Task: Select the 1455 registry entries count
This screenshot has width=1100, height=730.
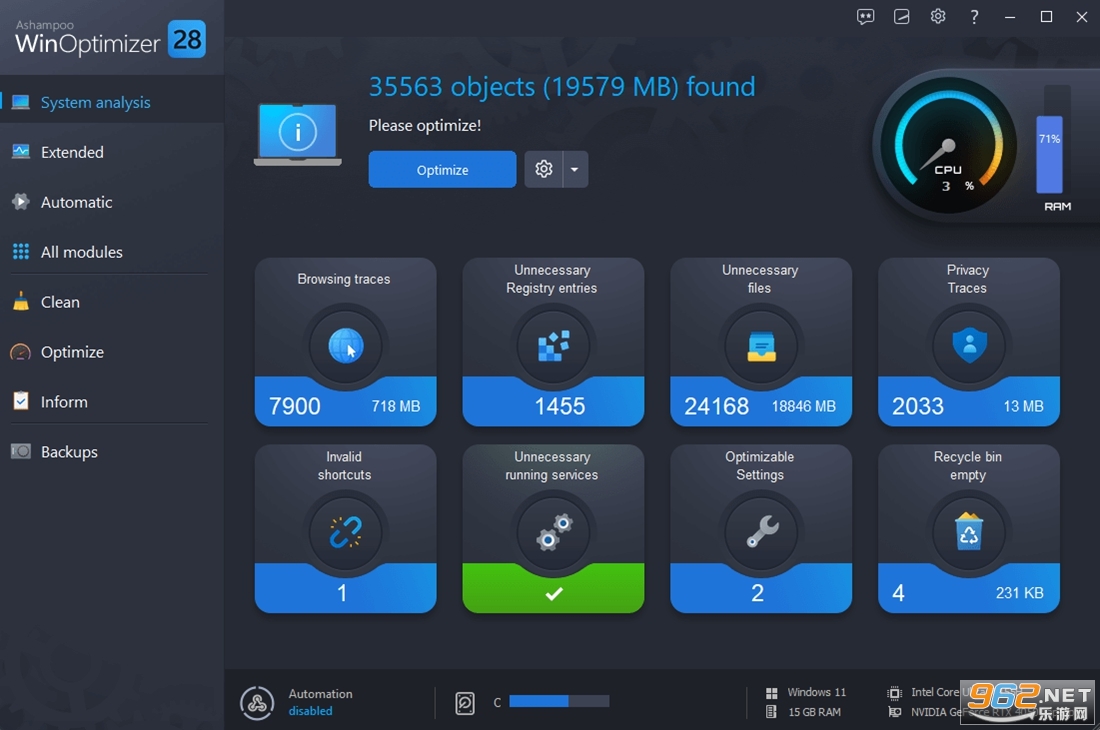Action: click(559, 406)
